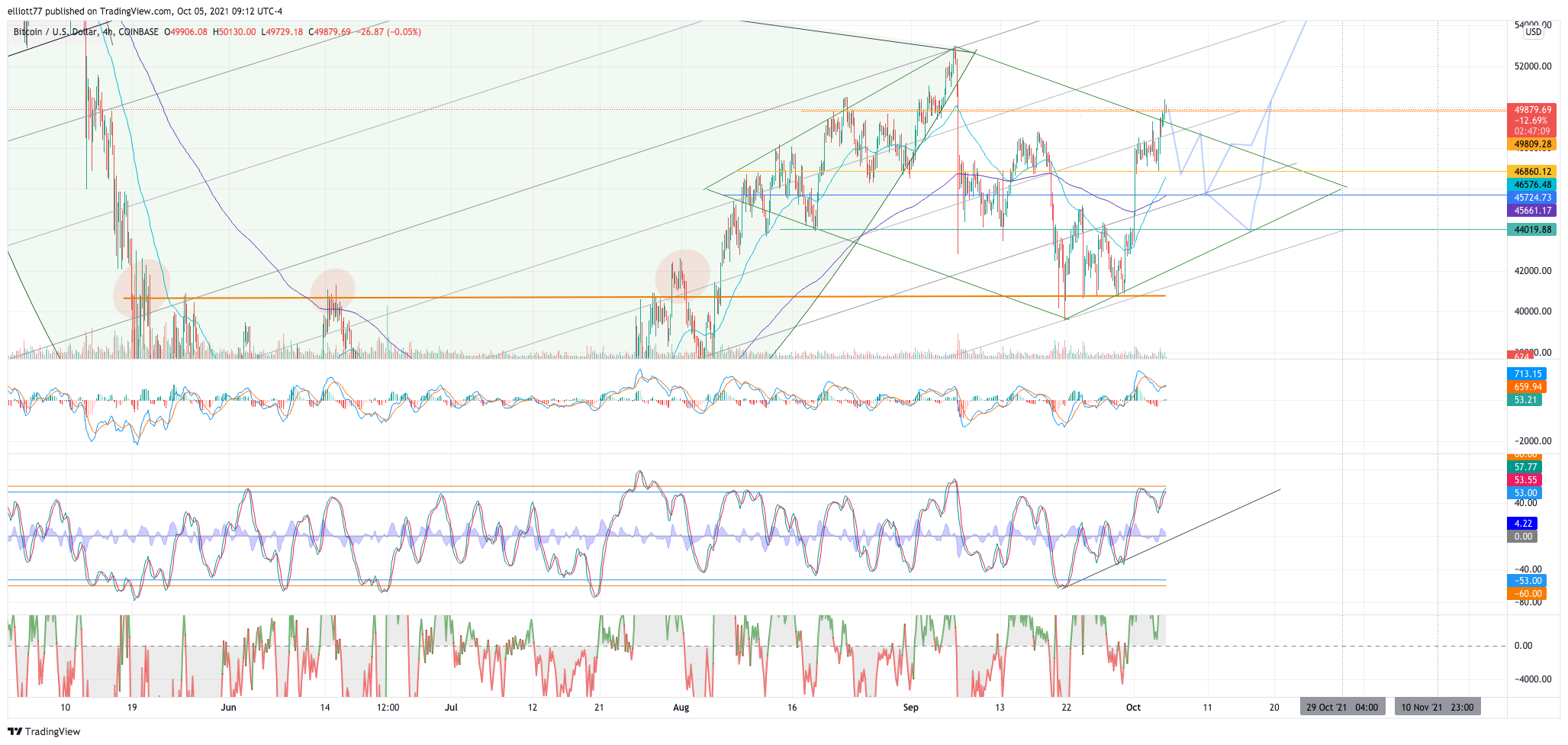Select the light blue projected price path
This screenshot has height=745, width=1568.
click(x=1236, y=126)
